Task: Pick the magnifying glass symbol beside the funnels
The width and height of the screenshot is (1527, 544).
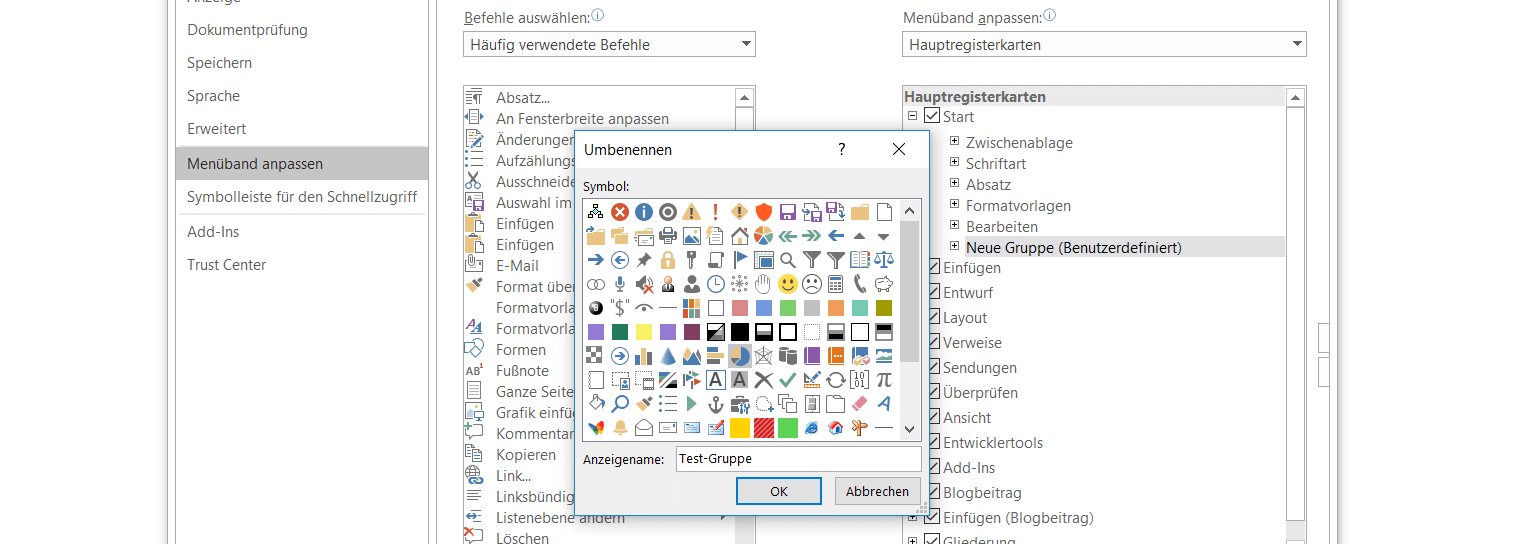Action: [788, 260]
